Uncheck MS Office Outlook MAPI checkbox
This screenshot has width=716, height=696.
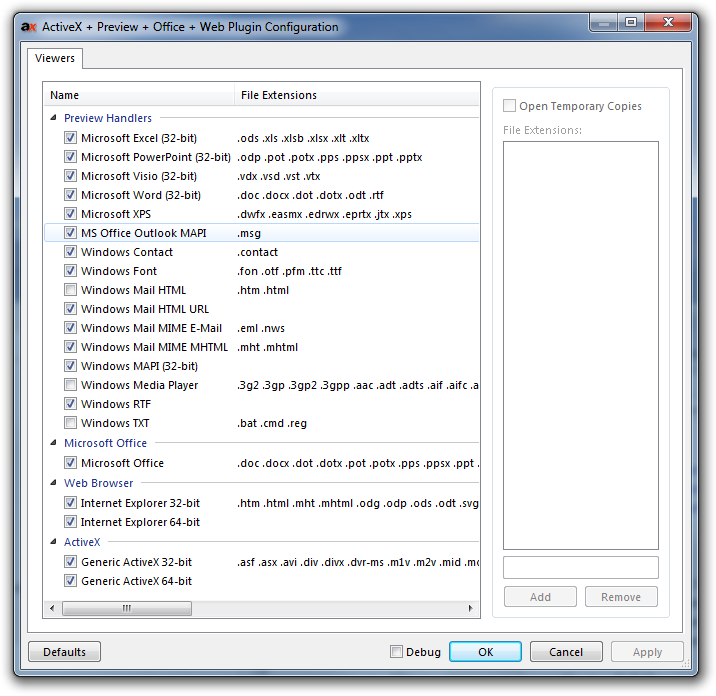70,232
